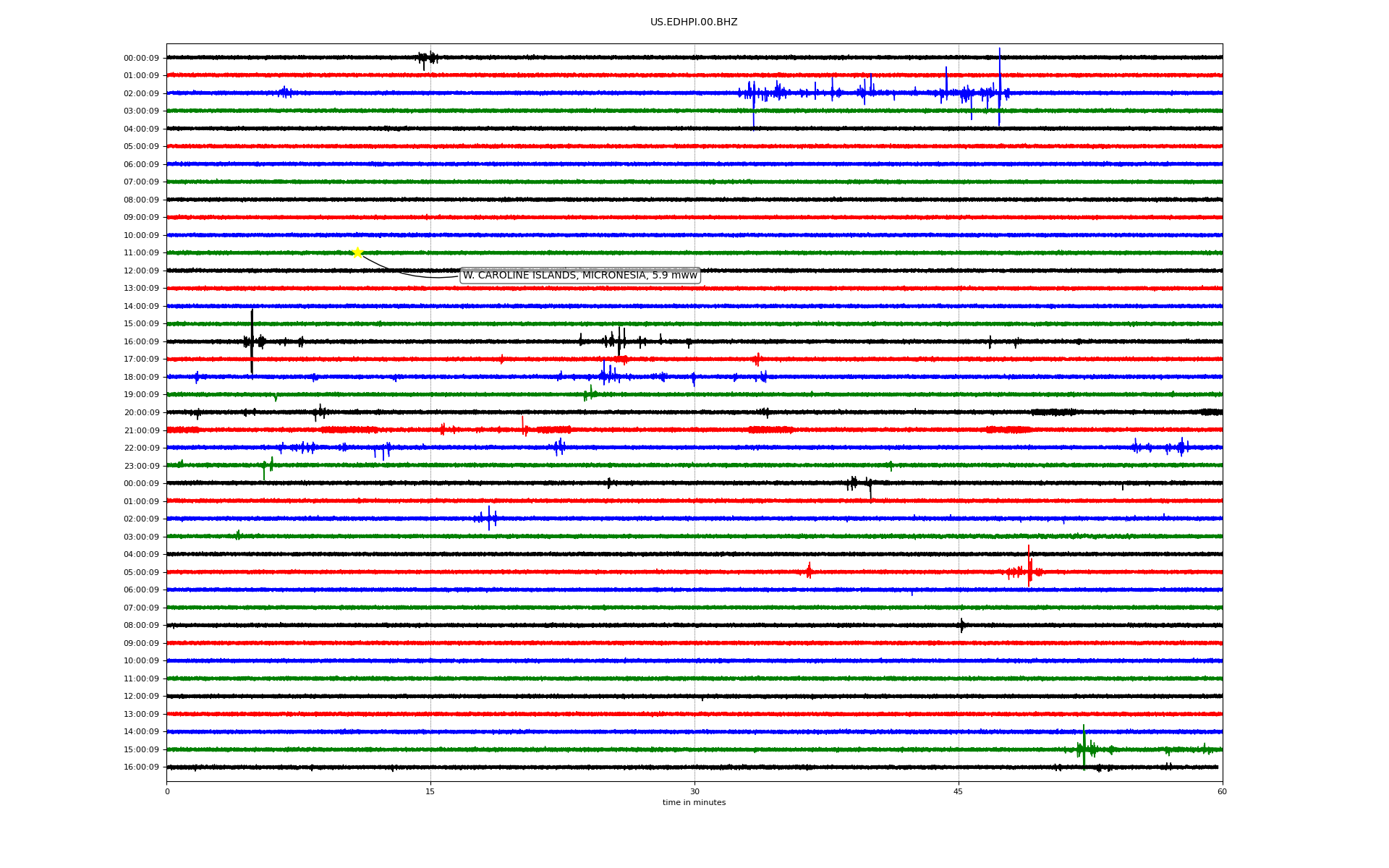Click the first 00:00:09 row label at top
Image resolution: width=1389 pixels, height=868 pixels.
[141, 58]
